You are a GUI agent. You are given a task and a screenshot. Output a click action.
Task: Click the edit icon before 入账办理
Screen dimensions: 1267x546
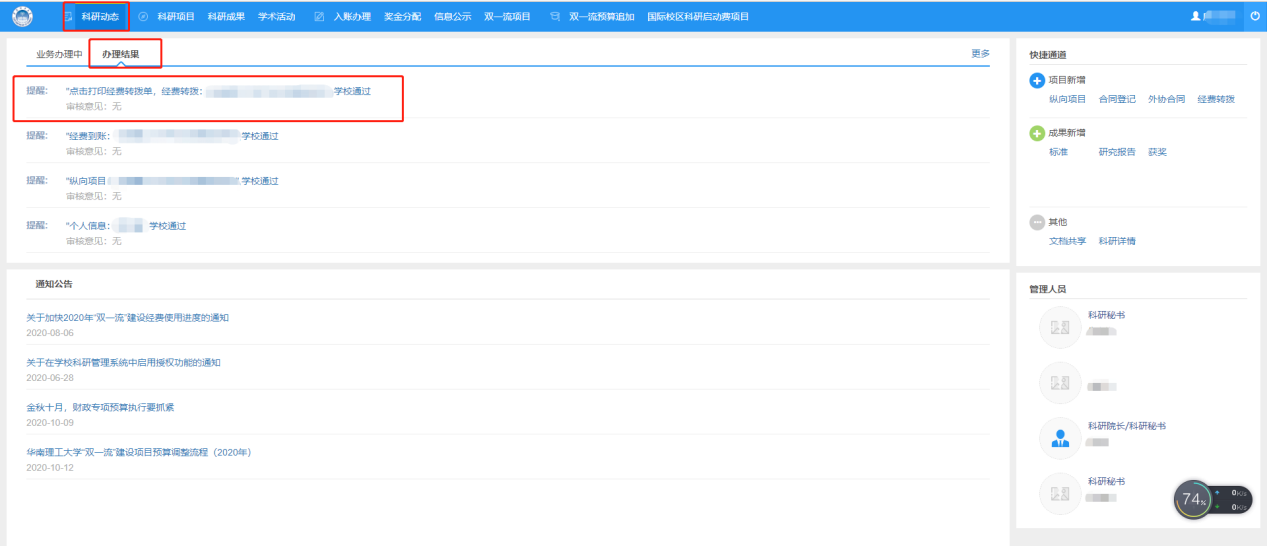pyautogui.click(x=319, y=17)
